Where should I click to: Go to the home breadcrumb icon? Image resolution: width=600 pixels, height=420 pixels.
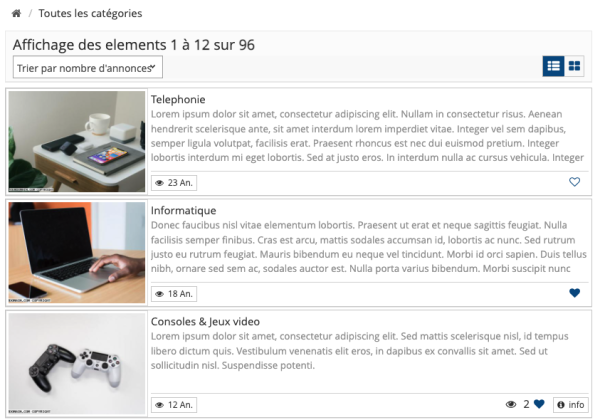point(16,13)
